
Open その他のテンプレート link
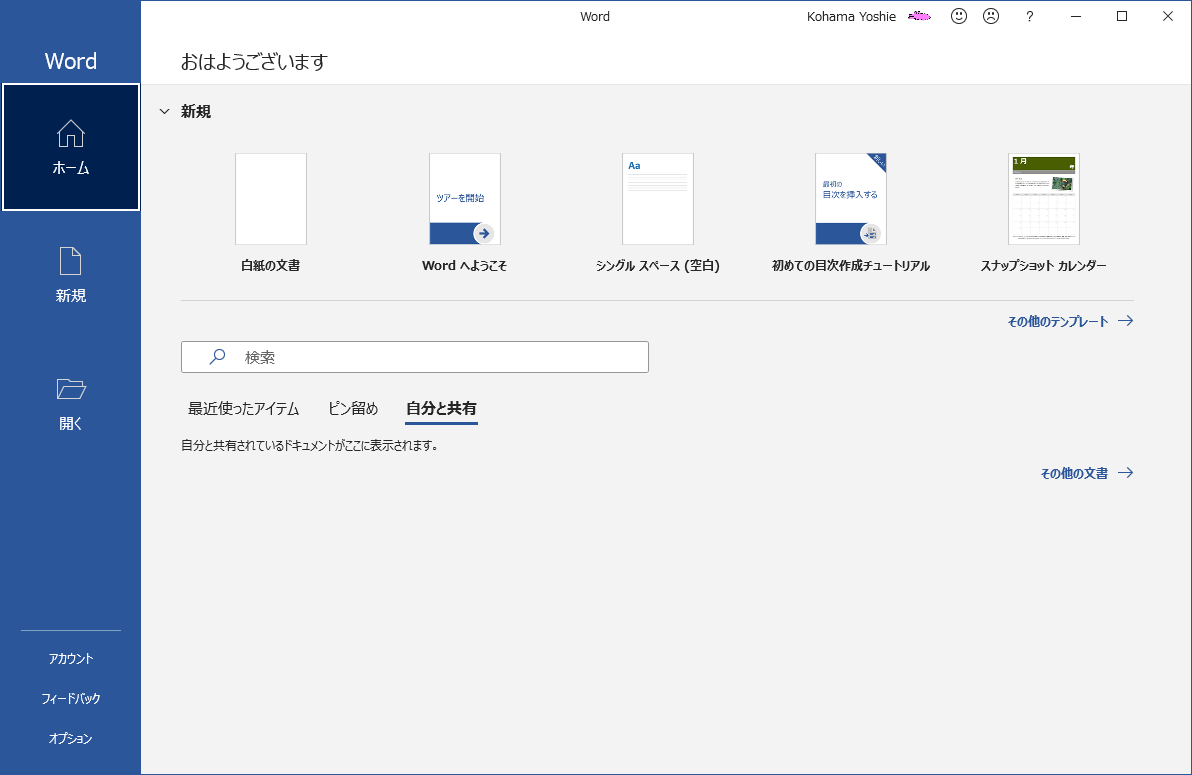pos(1057,322)
